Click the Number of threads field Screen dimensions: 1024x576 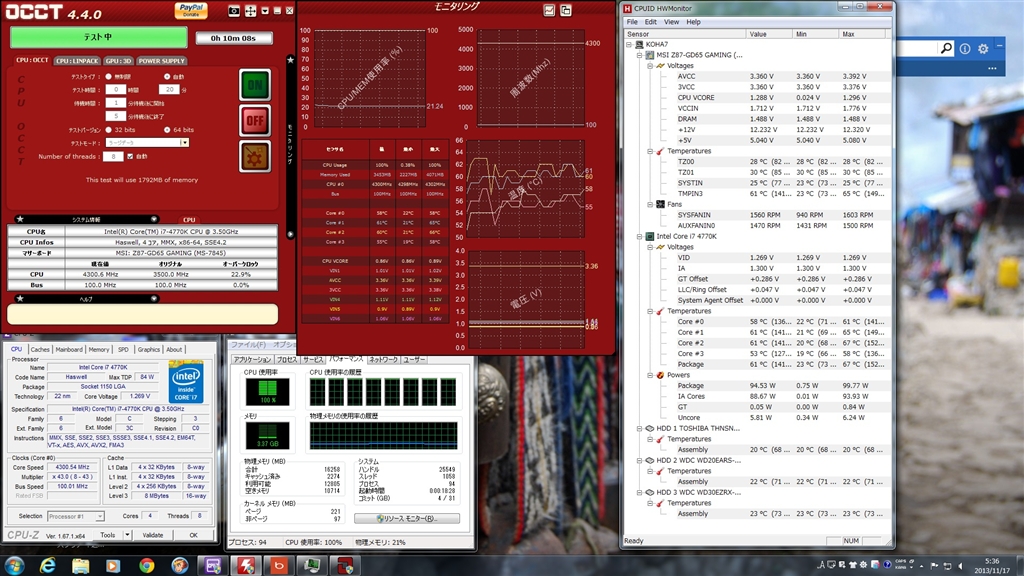[113, 157]
